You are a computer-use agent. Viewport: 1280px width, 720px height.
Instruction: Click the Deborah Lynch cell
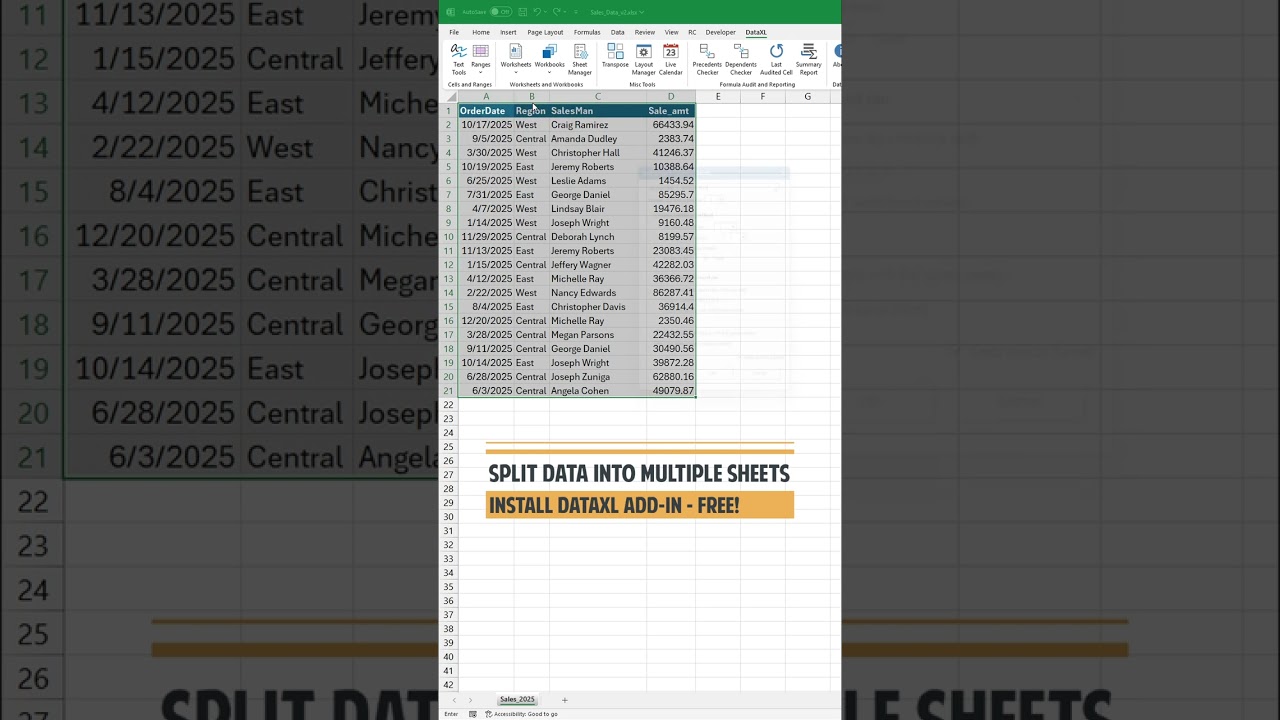click(x=598, y=237)
